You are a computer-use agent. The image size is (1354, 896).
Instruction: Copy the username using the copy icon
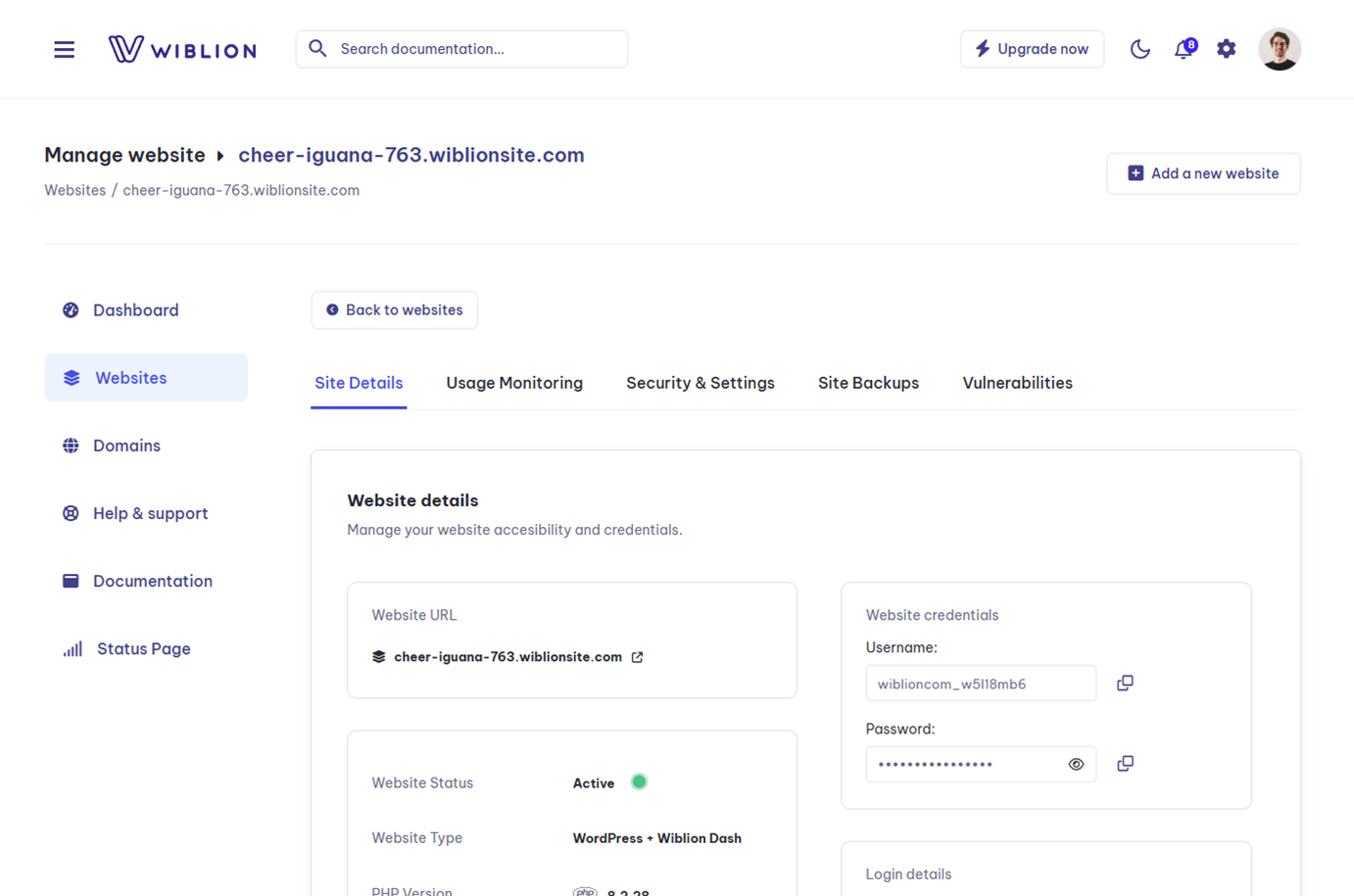(x=1125, y=683)
